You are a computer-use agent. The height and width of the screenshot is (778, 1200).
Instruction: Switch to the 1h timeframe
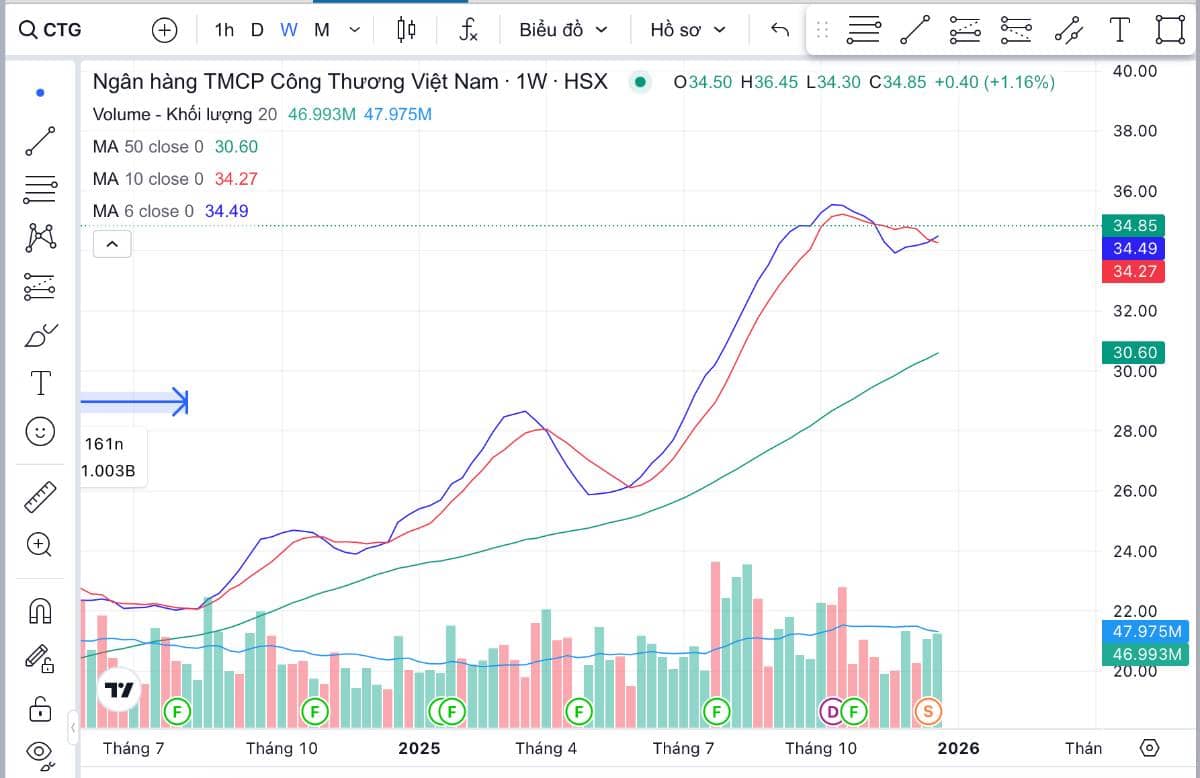[x=224, y=30]
